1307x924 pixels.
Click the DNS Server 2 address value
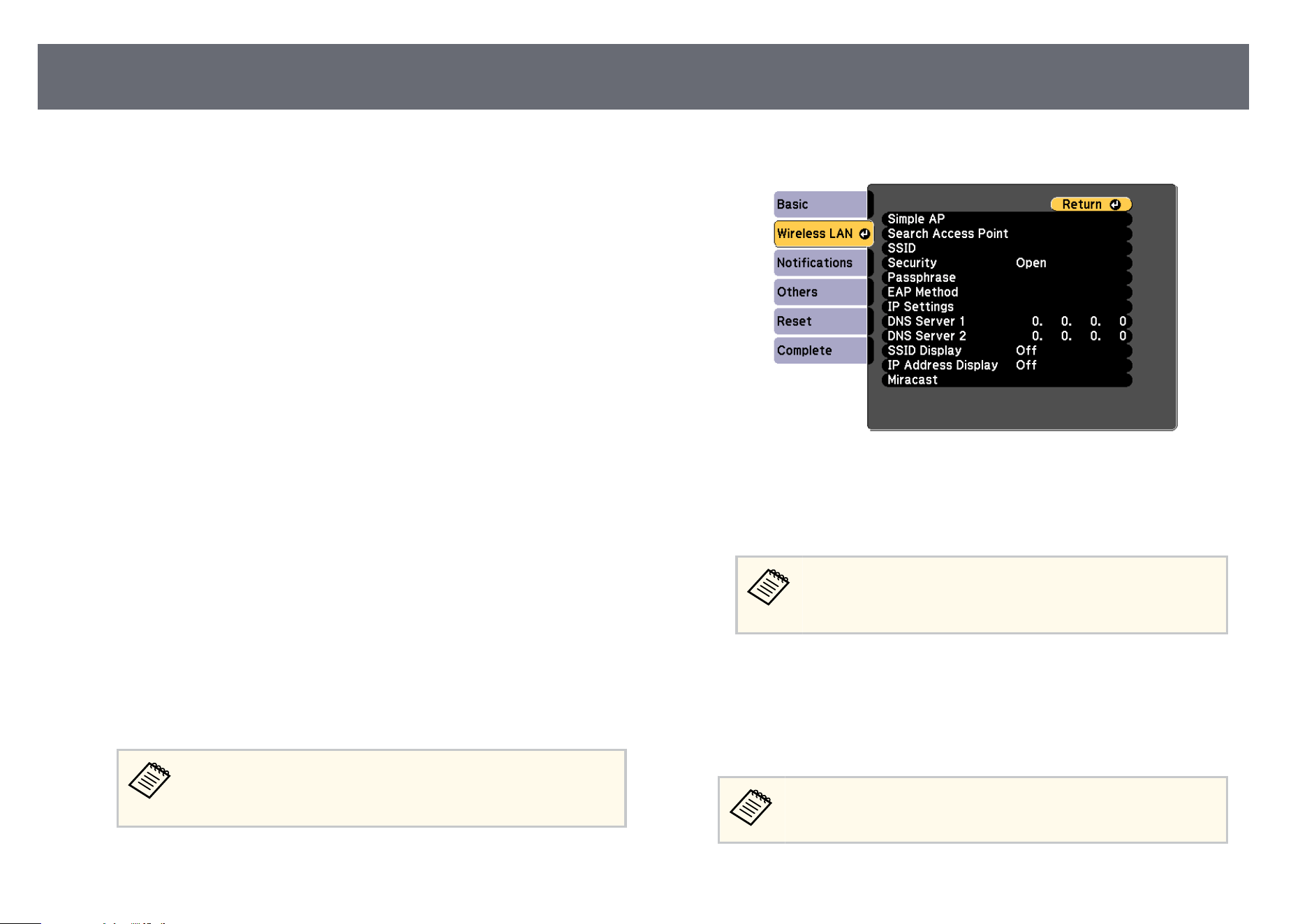tap(1079, 336)
